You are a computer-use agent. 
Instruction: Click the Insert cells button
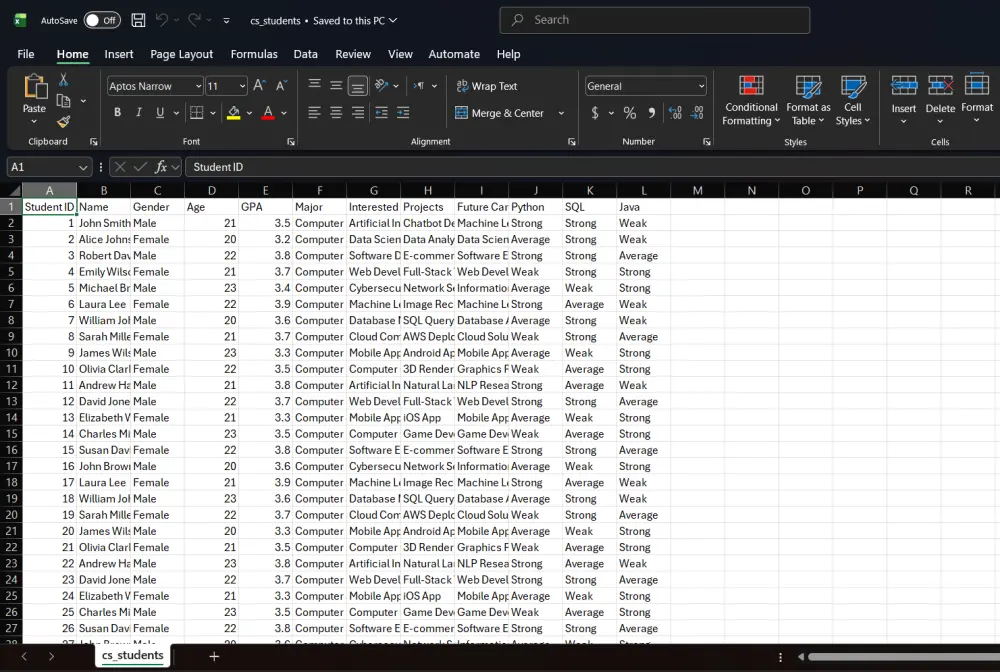[x=904, y=100]
